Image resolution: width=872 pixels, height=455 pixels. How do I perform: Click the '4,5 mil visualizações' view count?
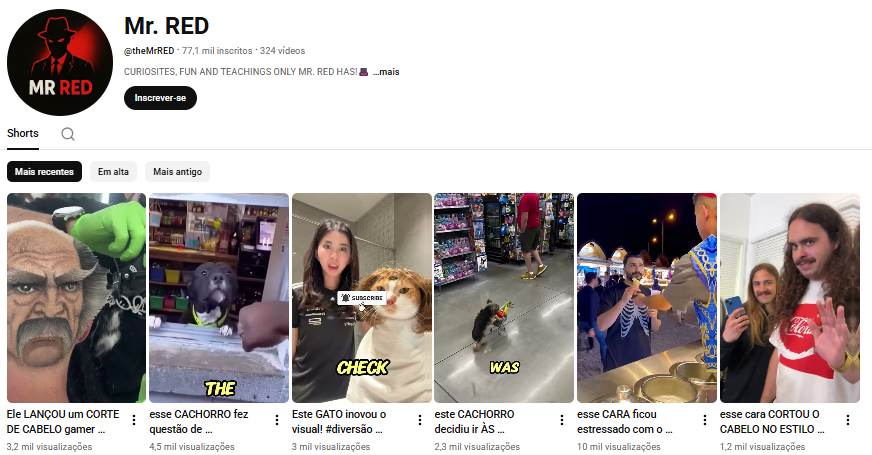(x=192, y=447)
